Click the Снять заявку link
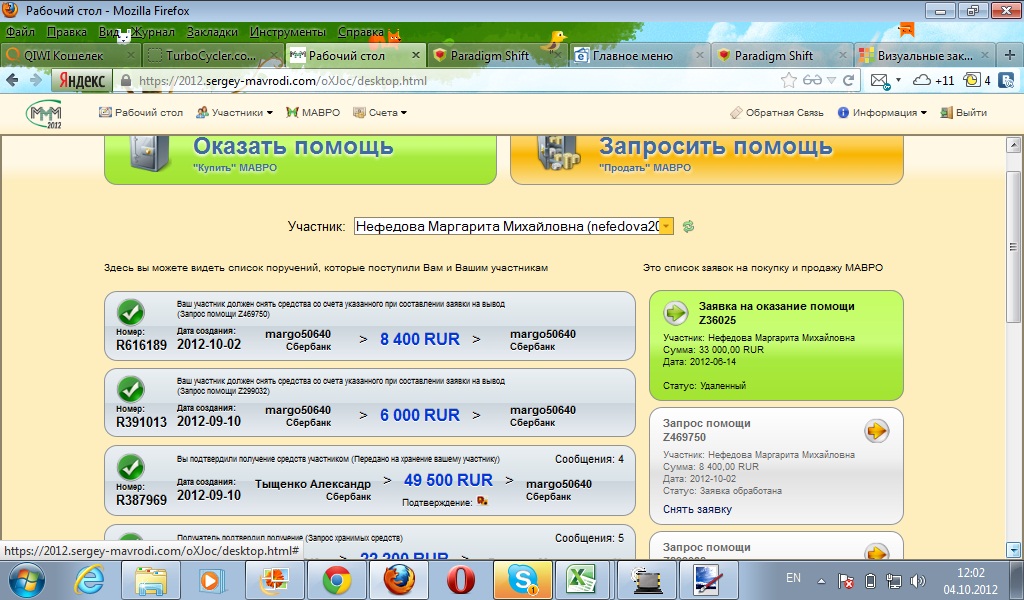 pos(697,509)
